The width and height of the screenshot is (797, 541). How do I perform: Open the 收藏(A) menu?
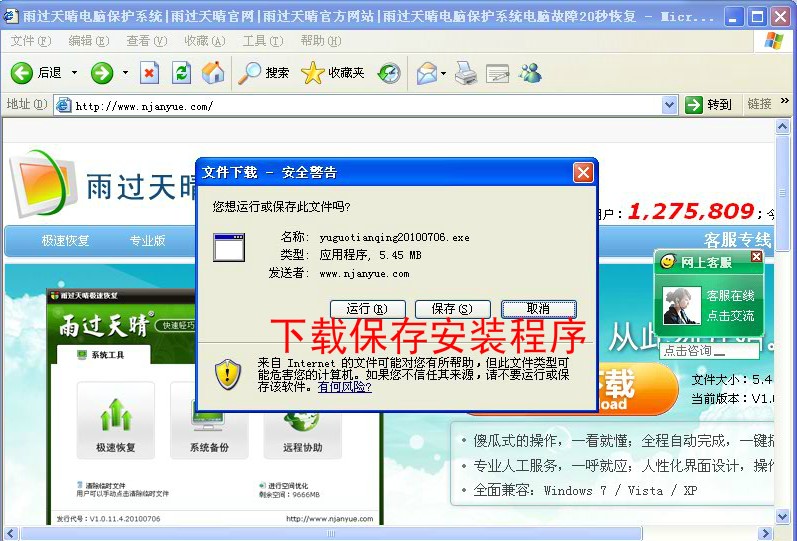pos(204,41)
